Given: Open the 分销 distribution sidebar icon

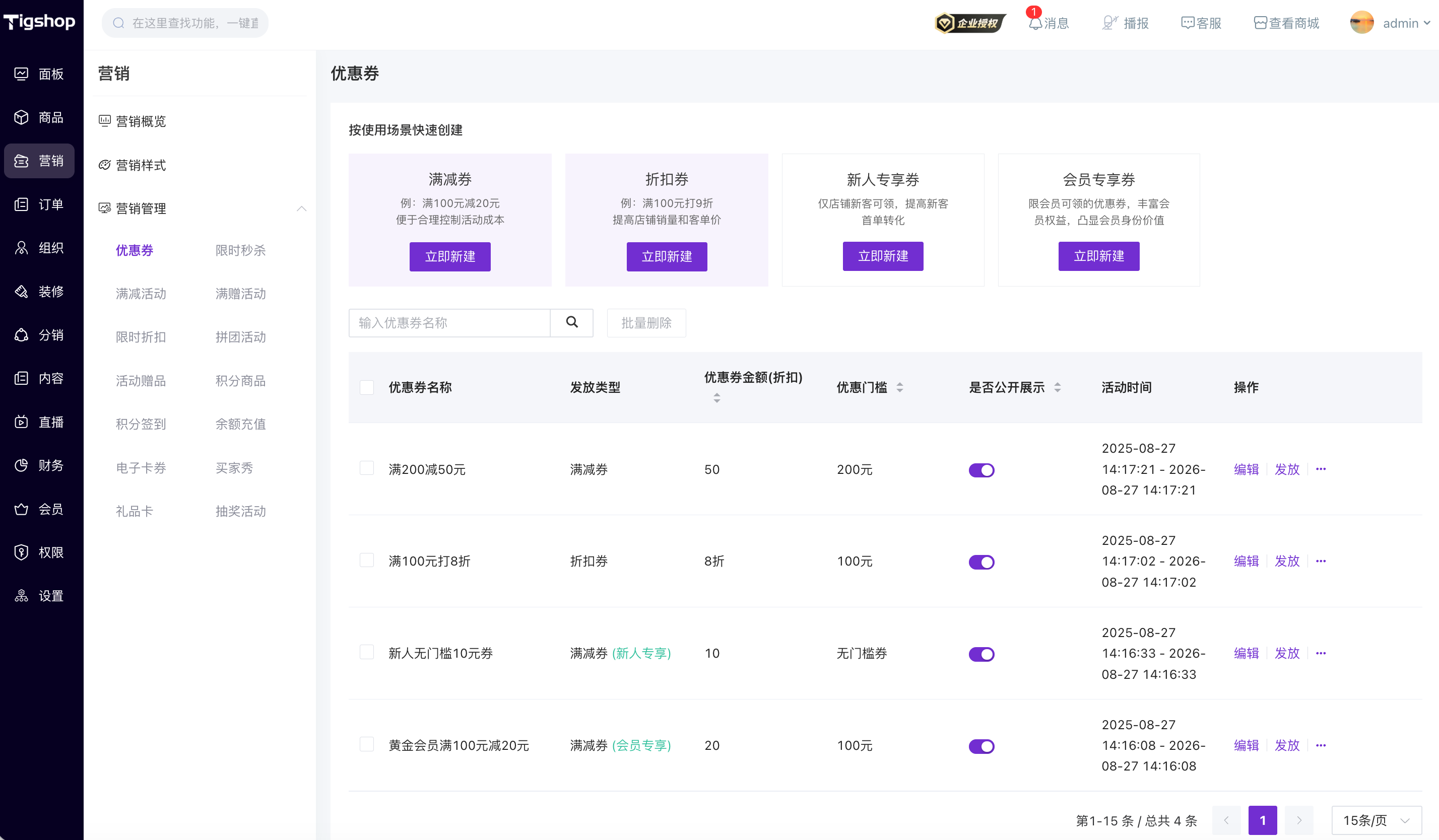Looking at the screenshot, I should click(21, 335).
